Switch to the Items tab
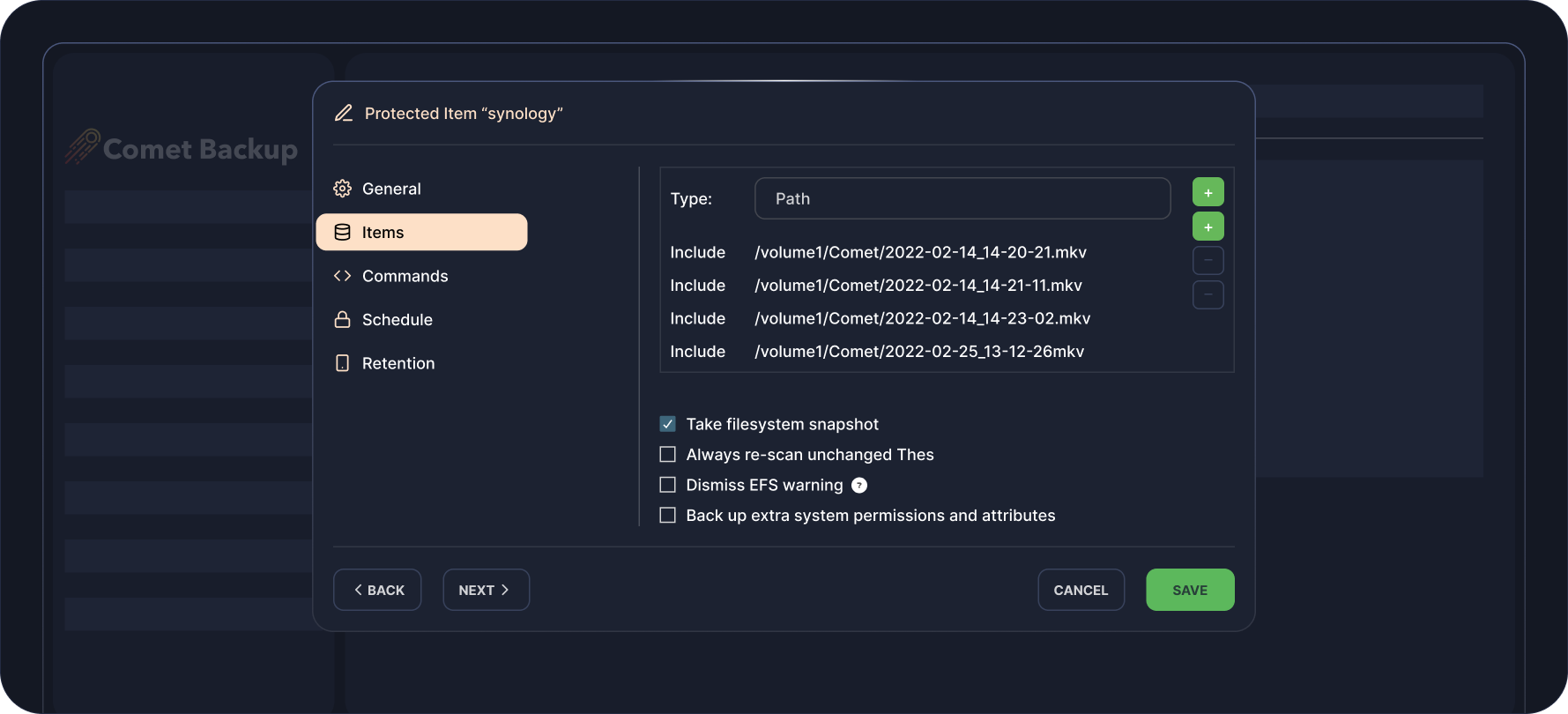 (x=421, y=233)
